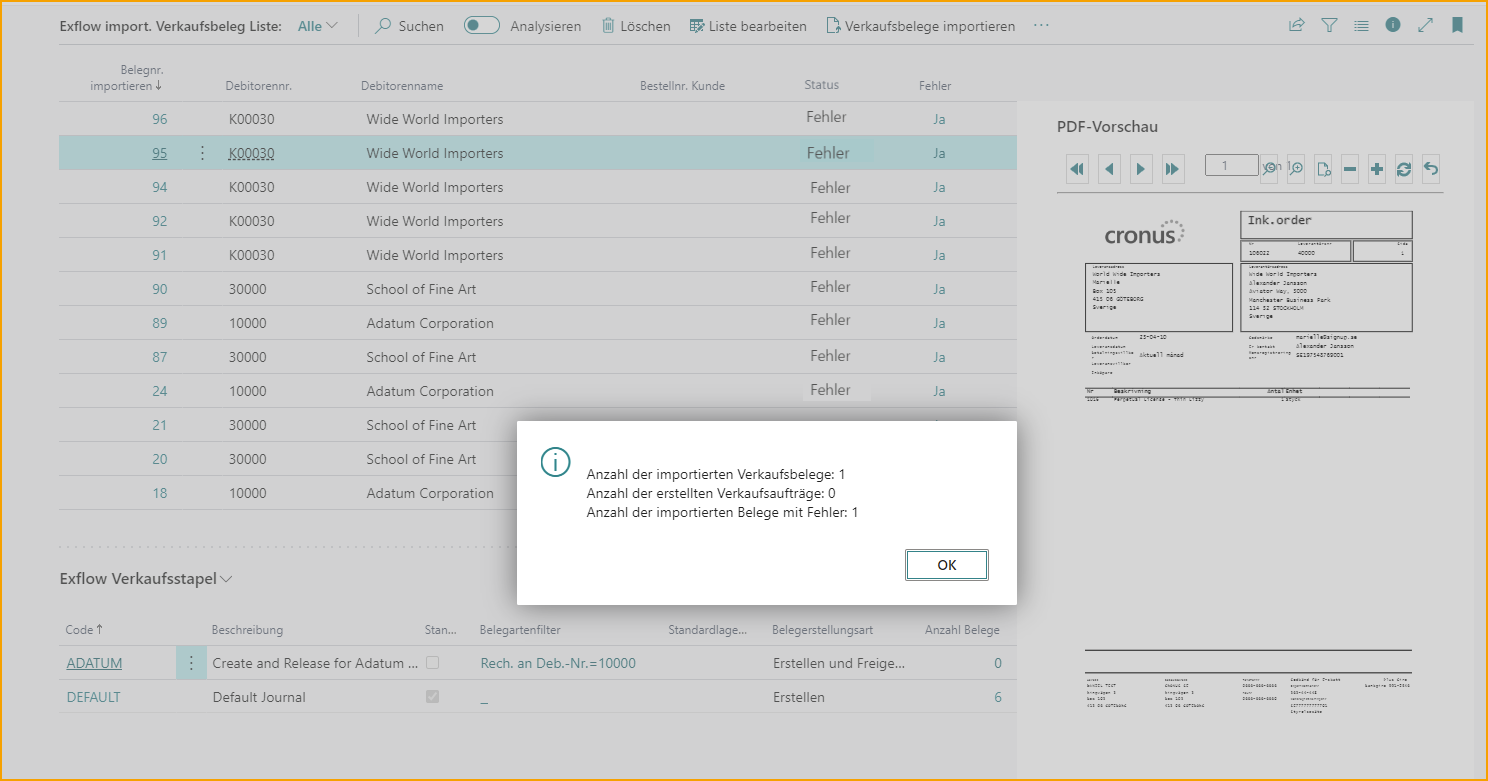Screen dimensions: 1488x781
Task: Open the page information icon
Action: [1393, 25]
